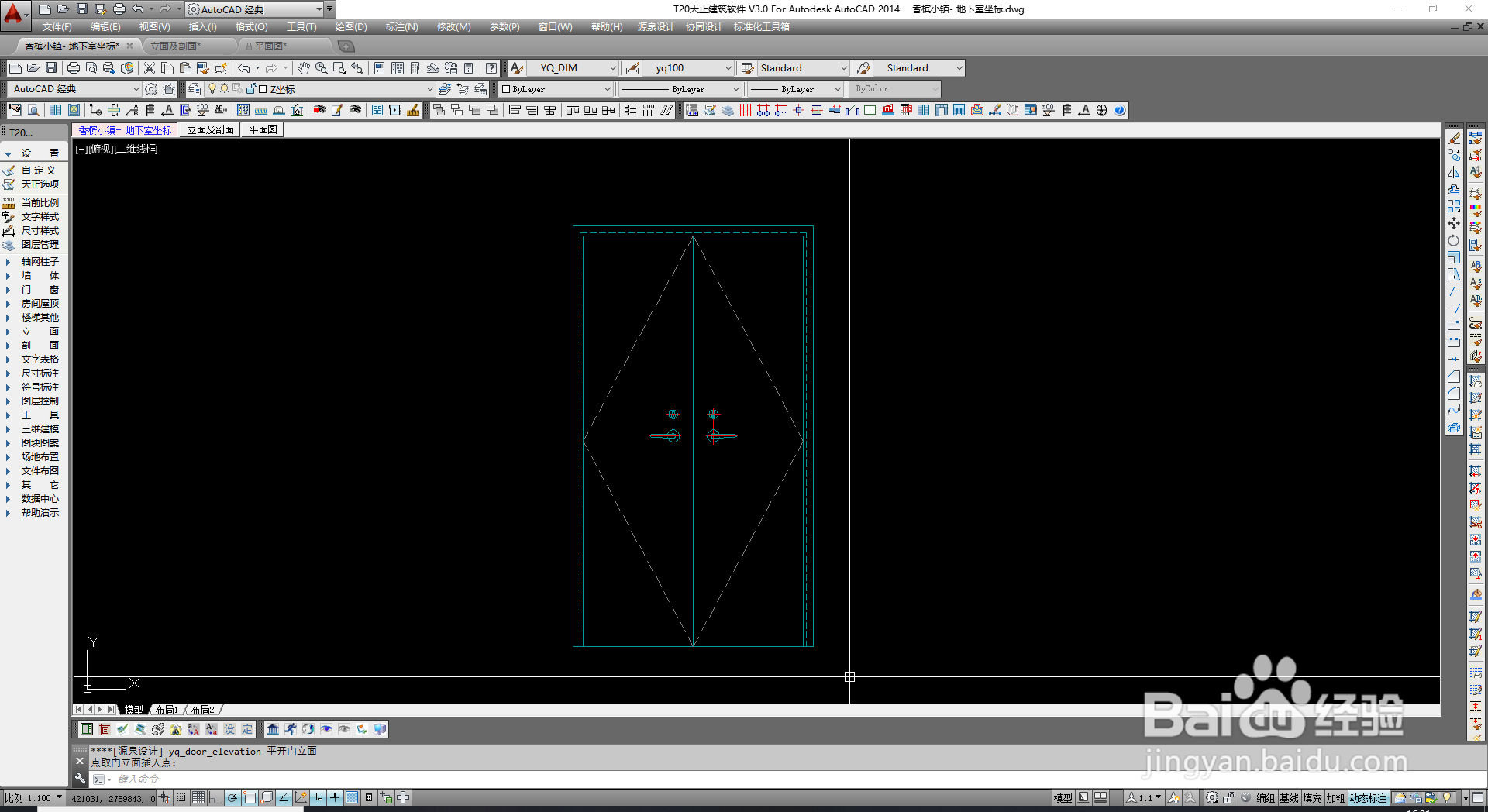The width and height of the screenshot is (1488, 812).
Task: Click the red hatch grid toolbar icon
Action: [746, 110]
